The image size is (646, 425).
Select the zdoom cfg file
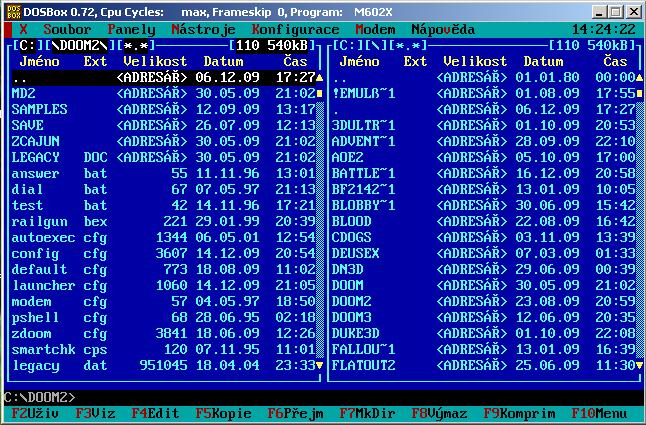coord(164,333)
